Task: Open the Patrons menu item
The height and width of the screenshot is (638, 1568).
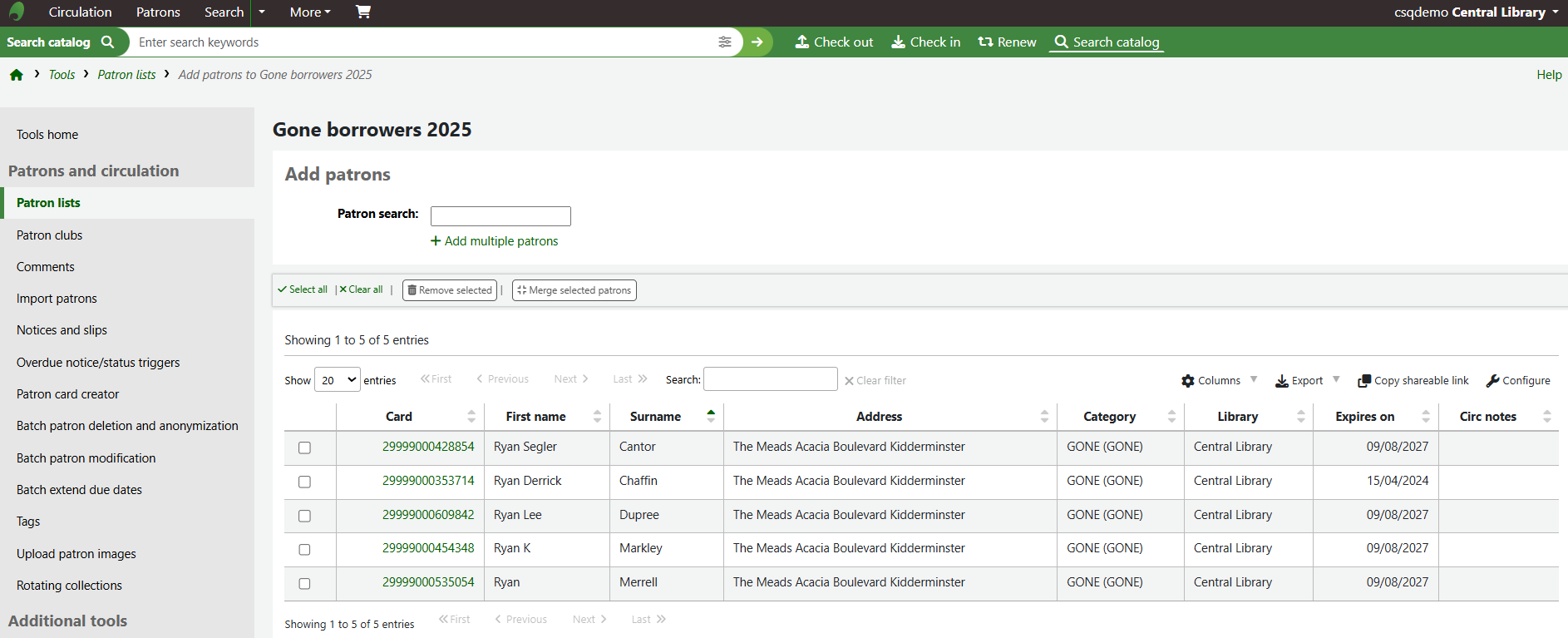Action: (x=158, y=12)
